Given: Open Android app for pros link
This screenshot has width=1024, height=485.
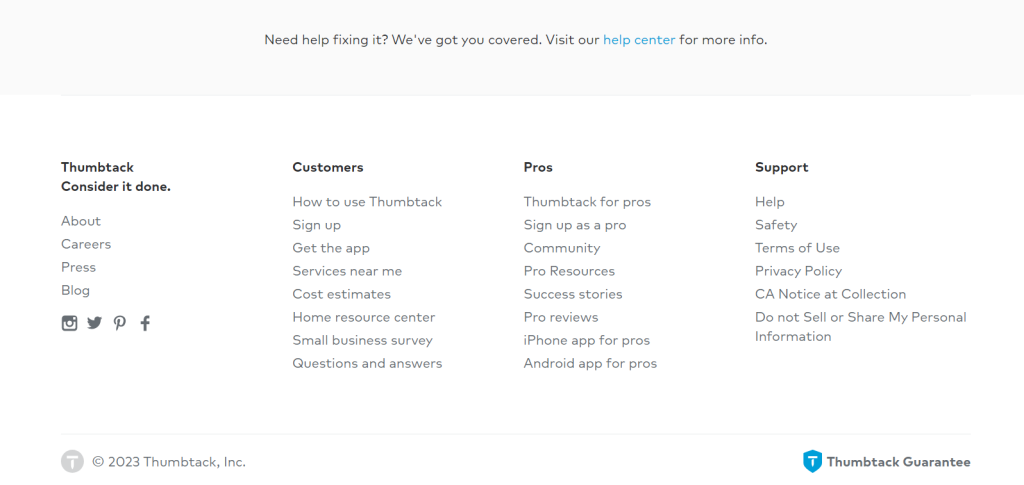Looking at the screenshot, I should [590, 363].
